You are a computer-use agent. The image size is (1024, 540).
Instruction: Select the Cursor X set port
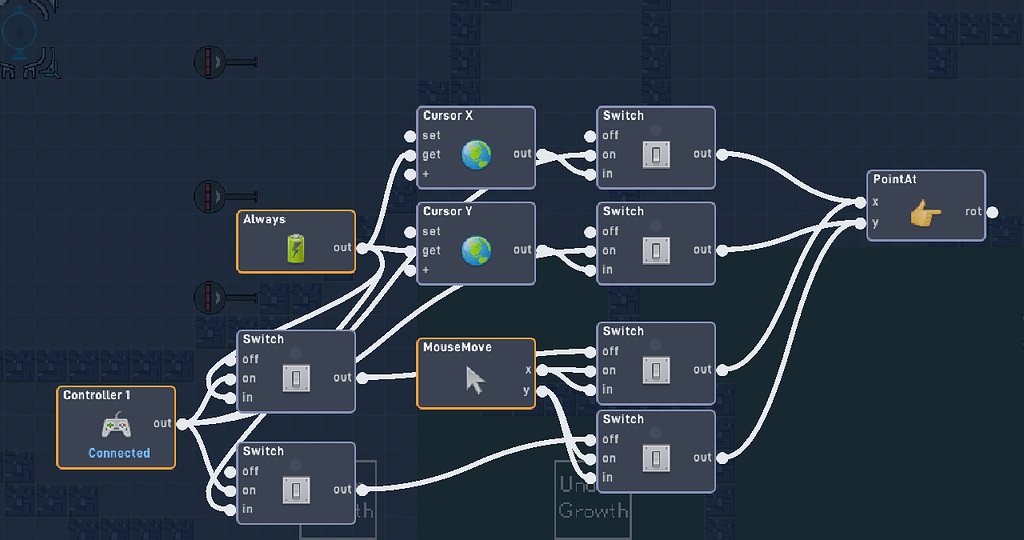(409, 136)
